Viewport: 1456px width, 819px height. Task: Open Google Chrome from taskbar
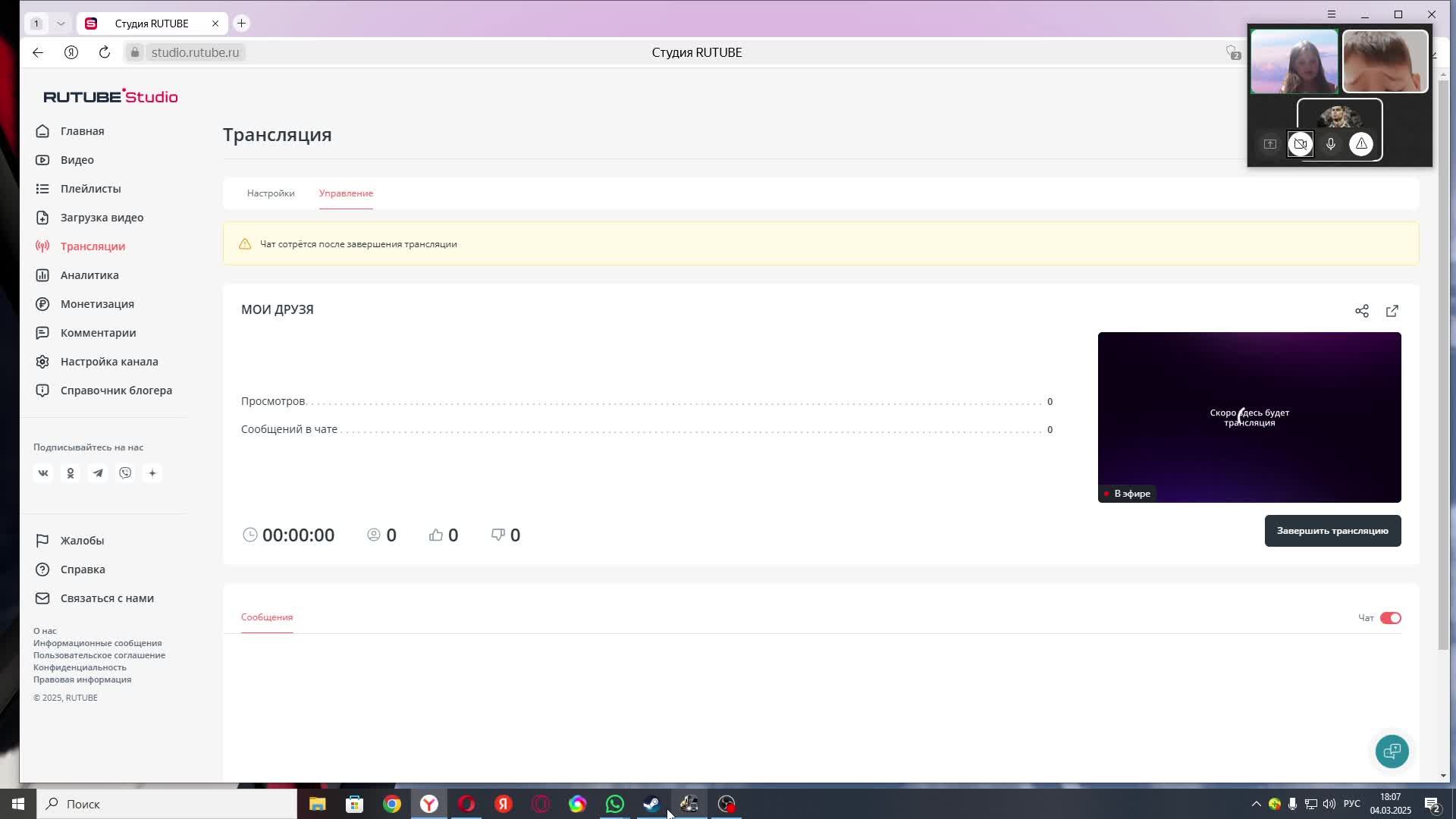point(392,804)
